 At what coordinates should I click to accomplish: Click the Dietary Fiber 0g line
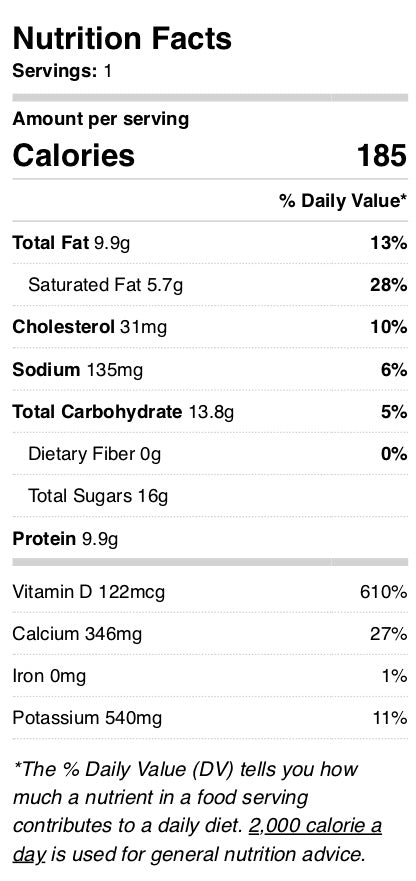(210, 453)
